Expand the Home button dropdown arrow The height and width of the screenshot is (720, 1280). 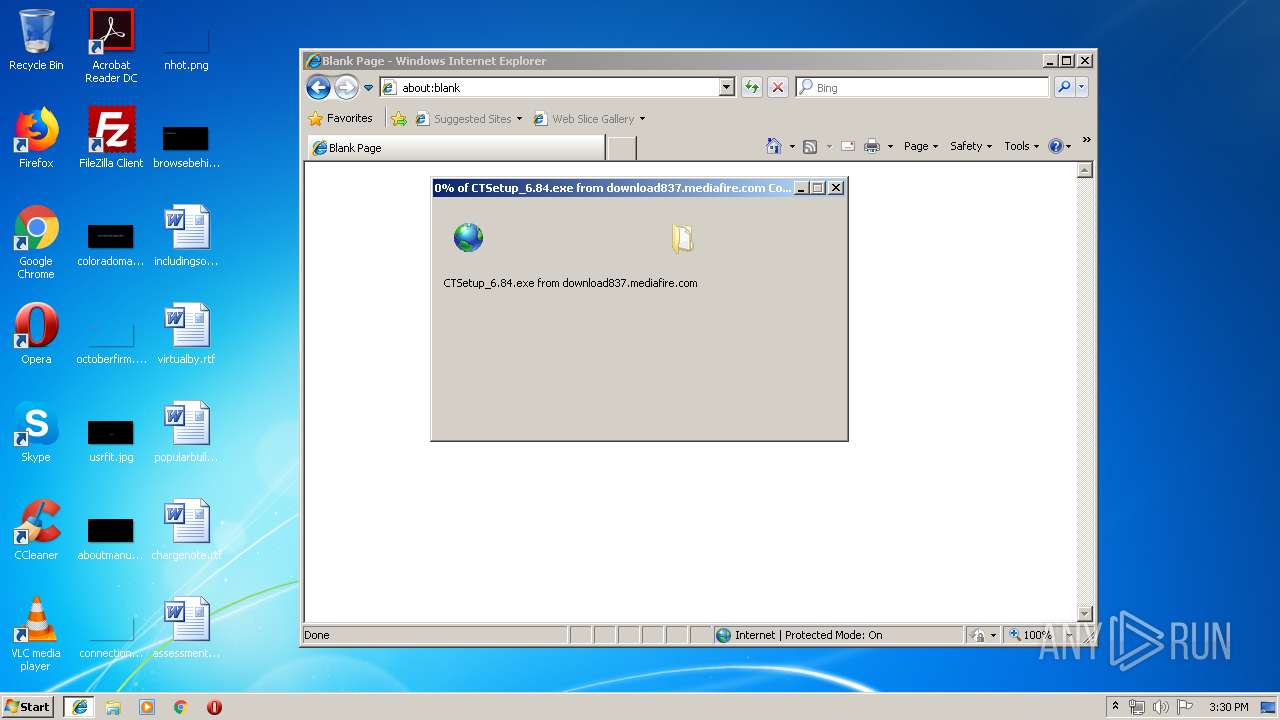792,147
